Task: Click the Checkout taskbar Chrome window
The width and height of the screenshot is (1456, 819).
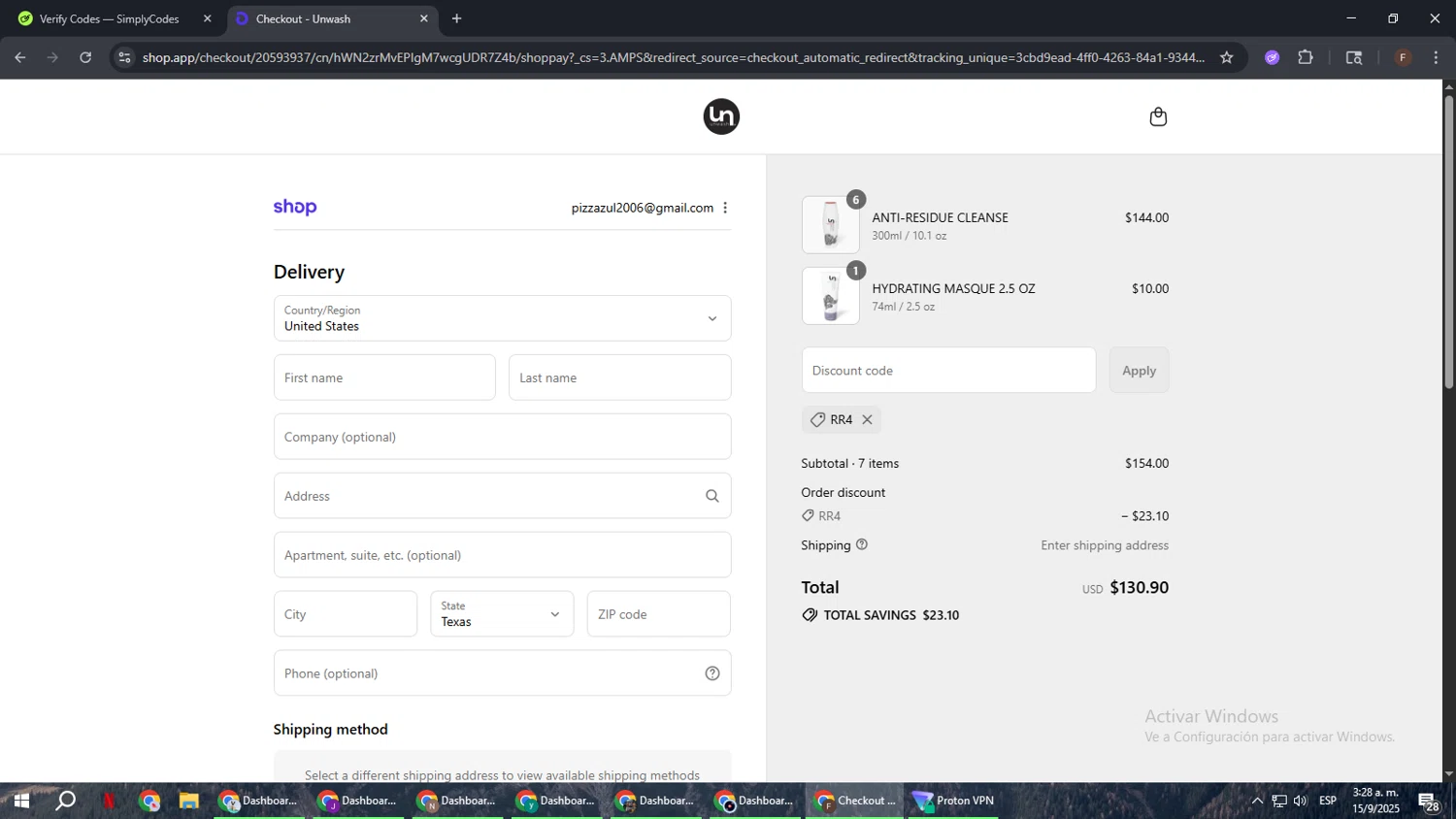Action: point(854,801)
